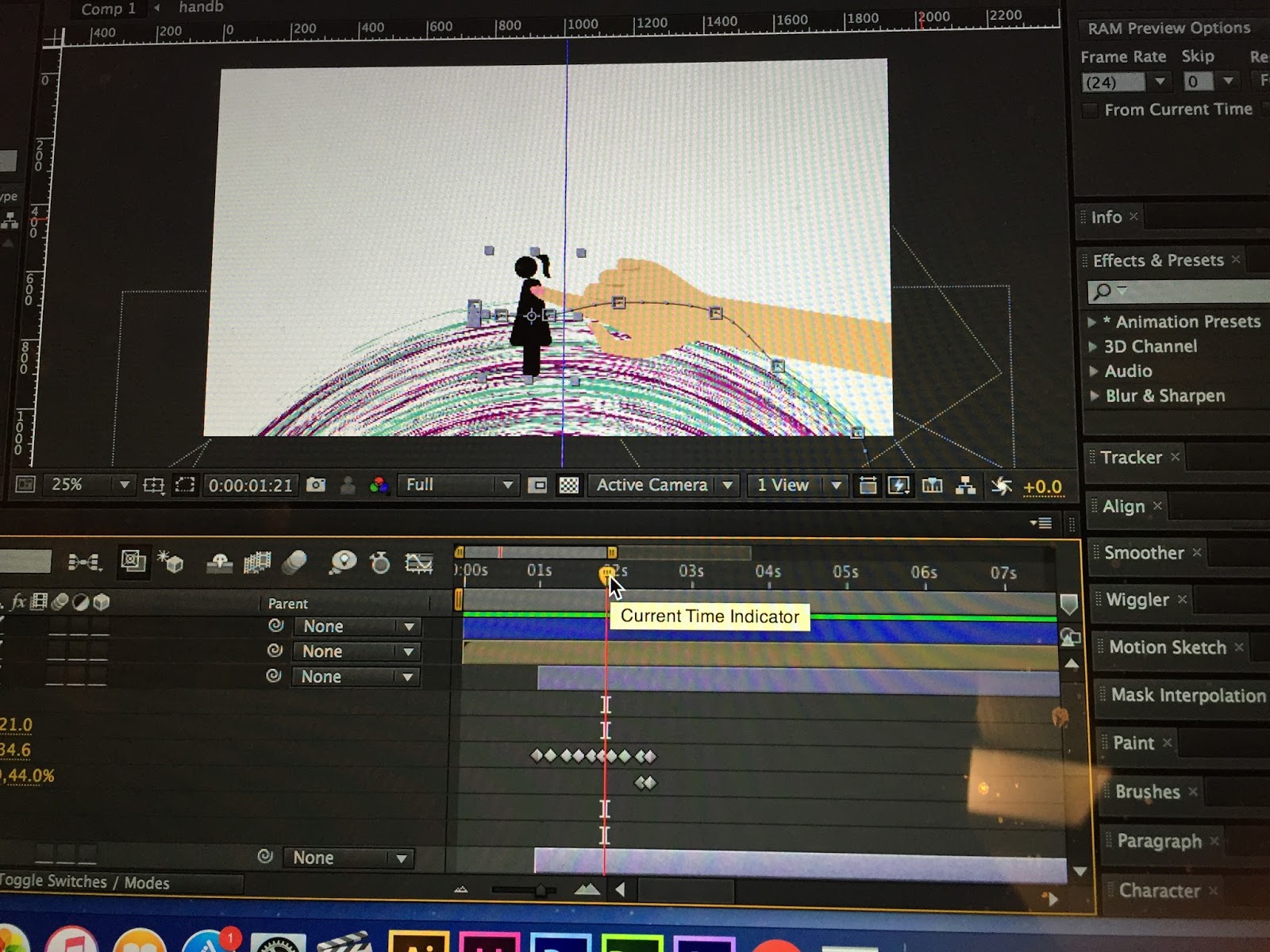This screenshot has width=1270, height=952.
Task: Open the Info panel tab
Action: [1106, 217]
